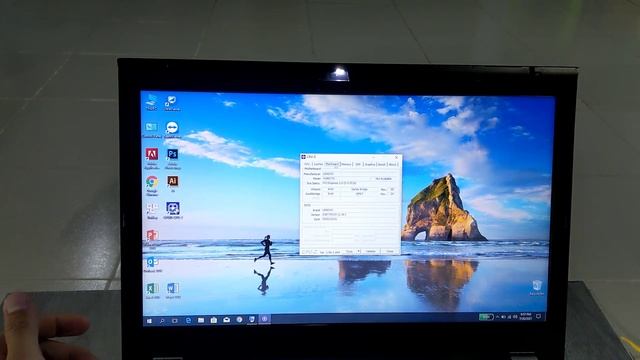Switch to the Mainboard tab in CPU-Z
Viewport: 640px width, 360px height.
(332, 164)
